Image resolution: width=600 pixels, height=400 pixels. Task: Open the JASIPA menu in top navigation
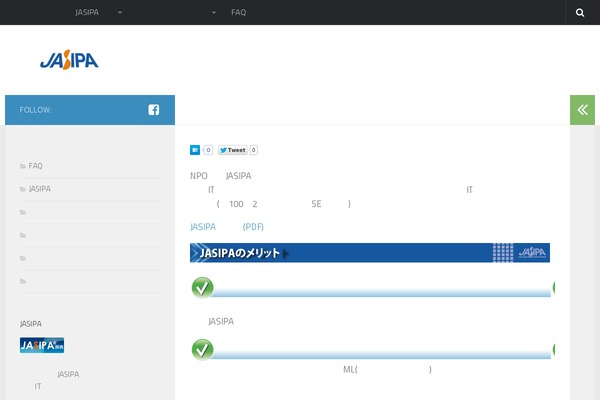(x=87, y=13)
